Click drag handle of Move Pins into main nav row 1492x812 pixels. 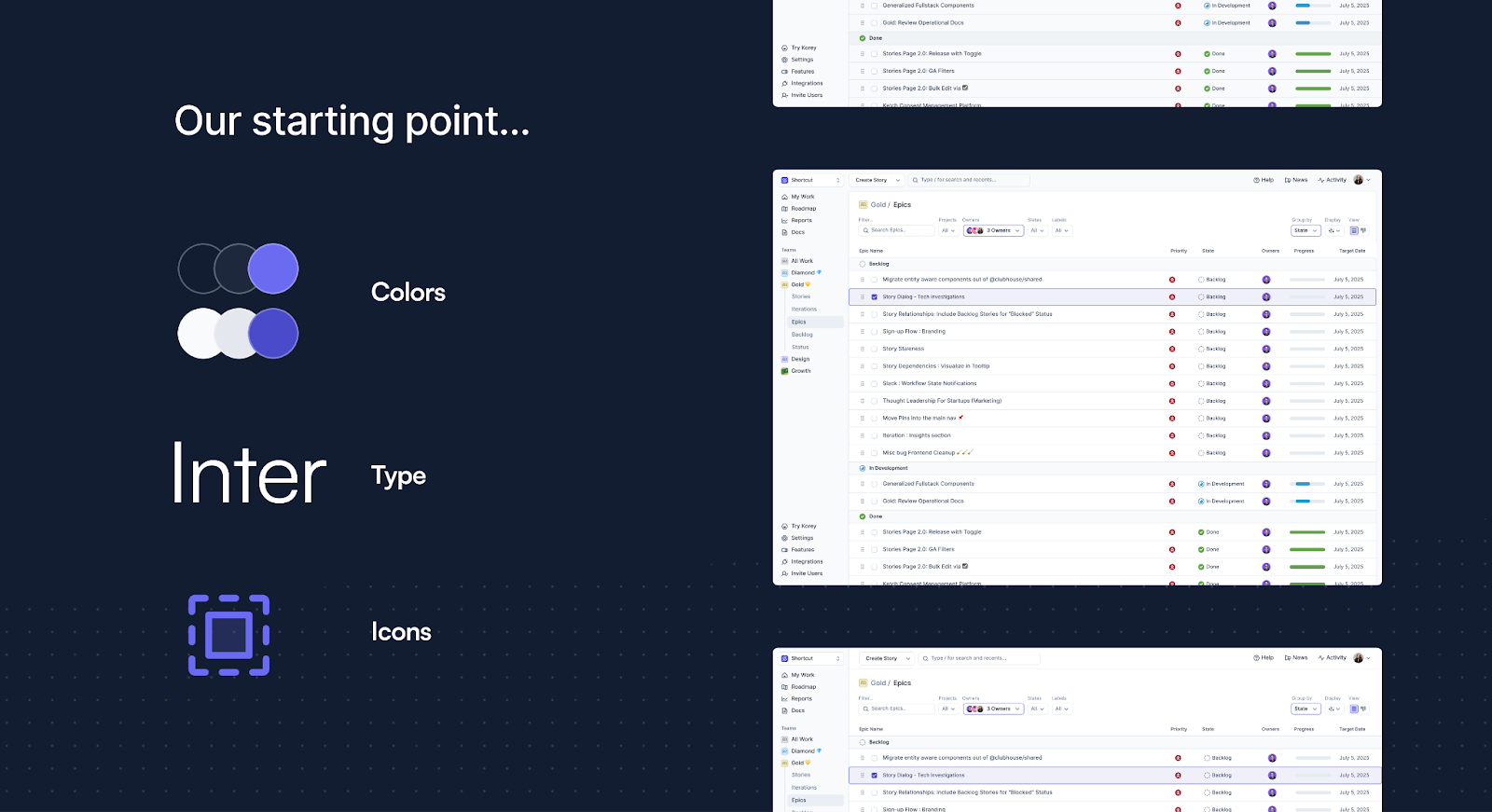(x=863, y=419)
